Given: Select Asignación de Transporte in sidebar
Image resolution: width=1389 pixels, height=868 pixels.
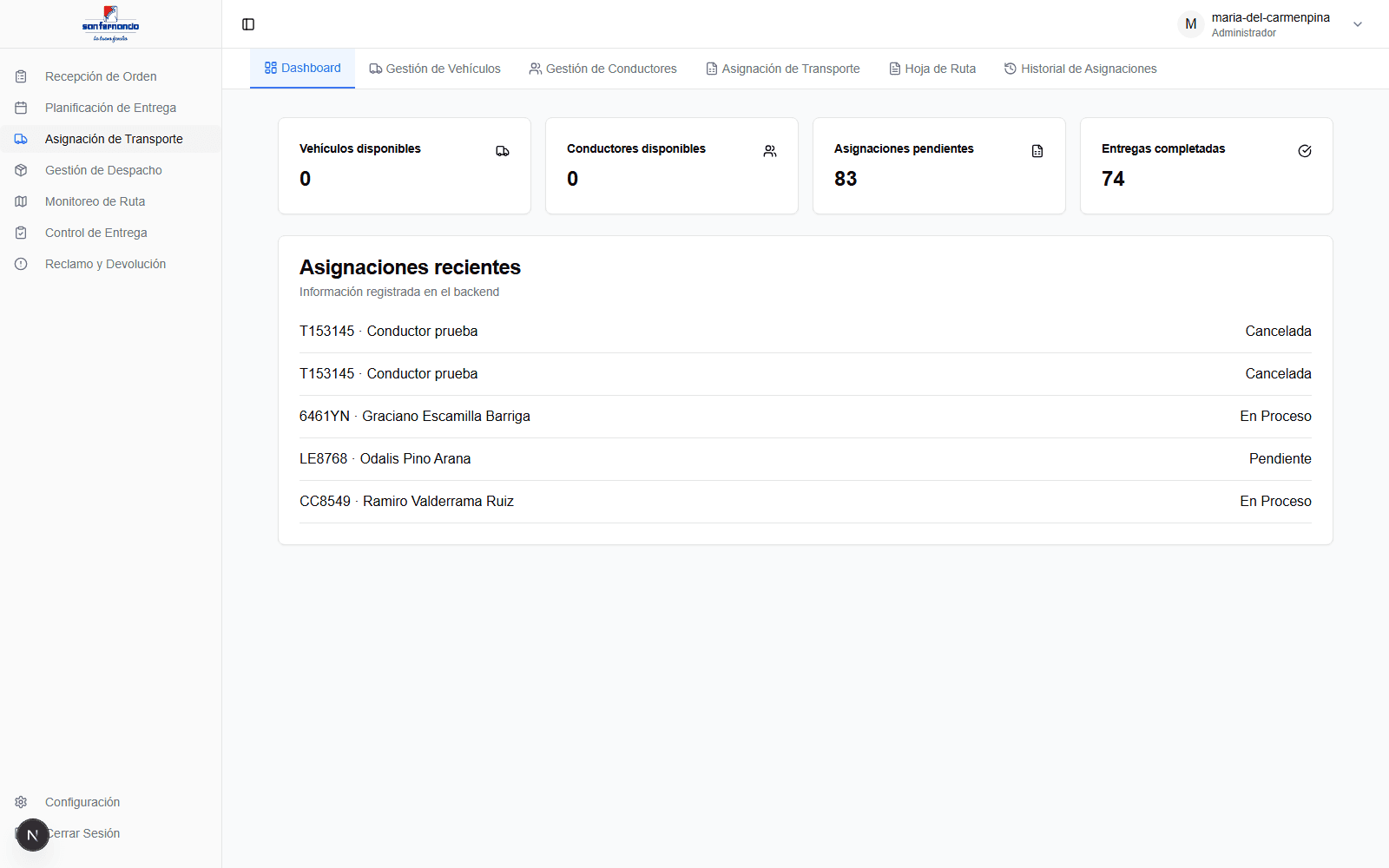Looking at the screenshot, I should pos(110,139).
